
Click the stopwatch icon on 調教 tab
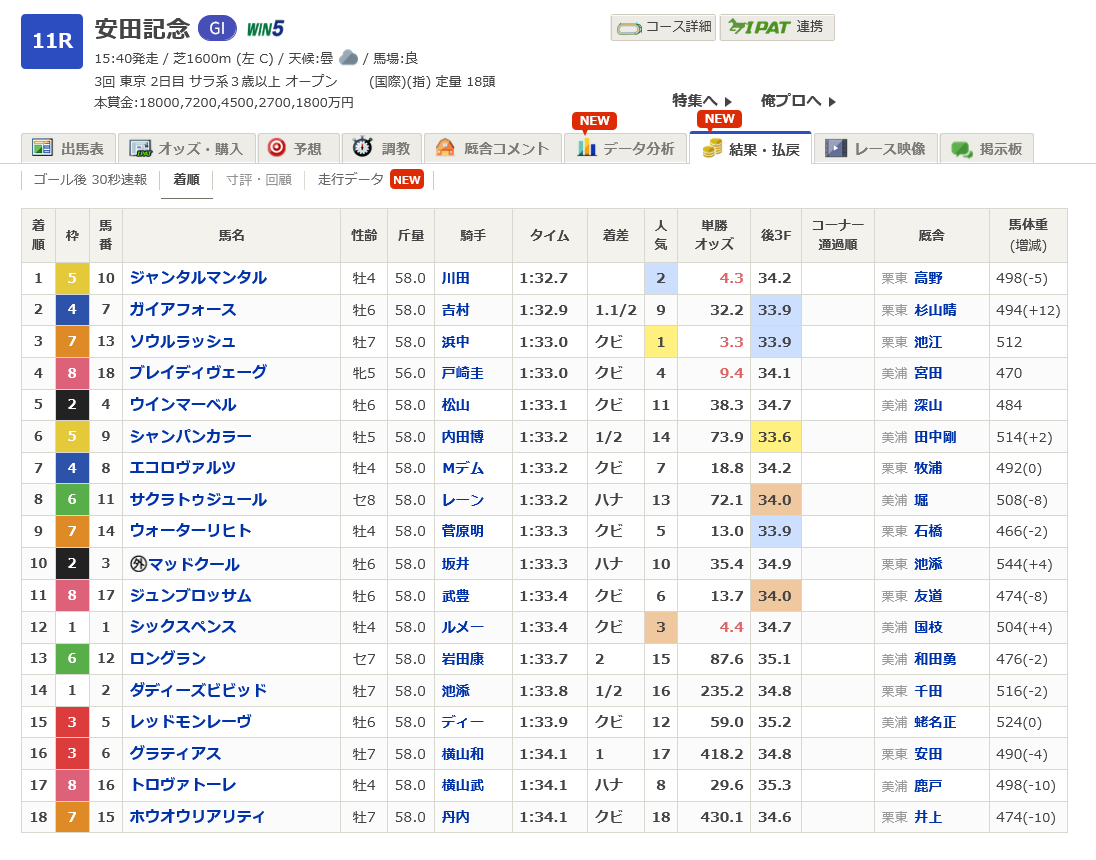[x=362, y=147]
